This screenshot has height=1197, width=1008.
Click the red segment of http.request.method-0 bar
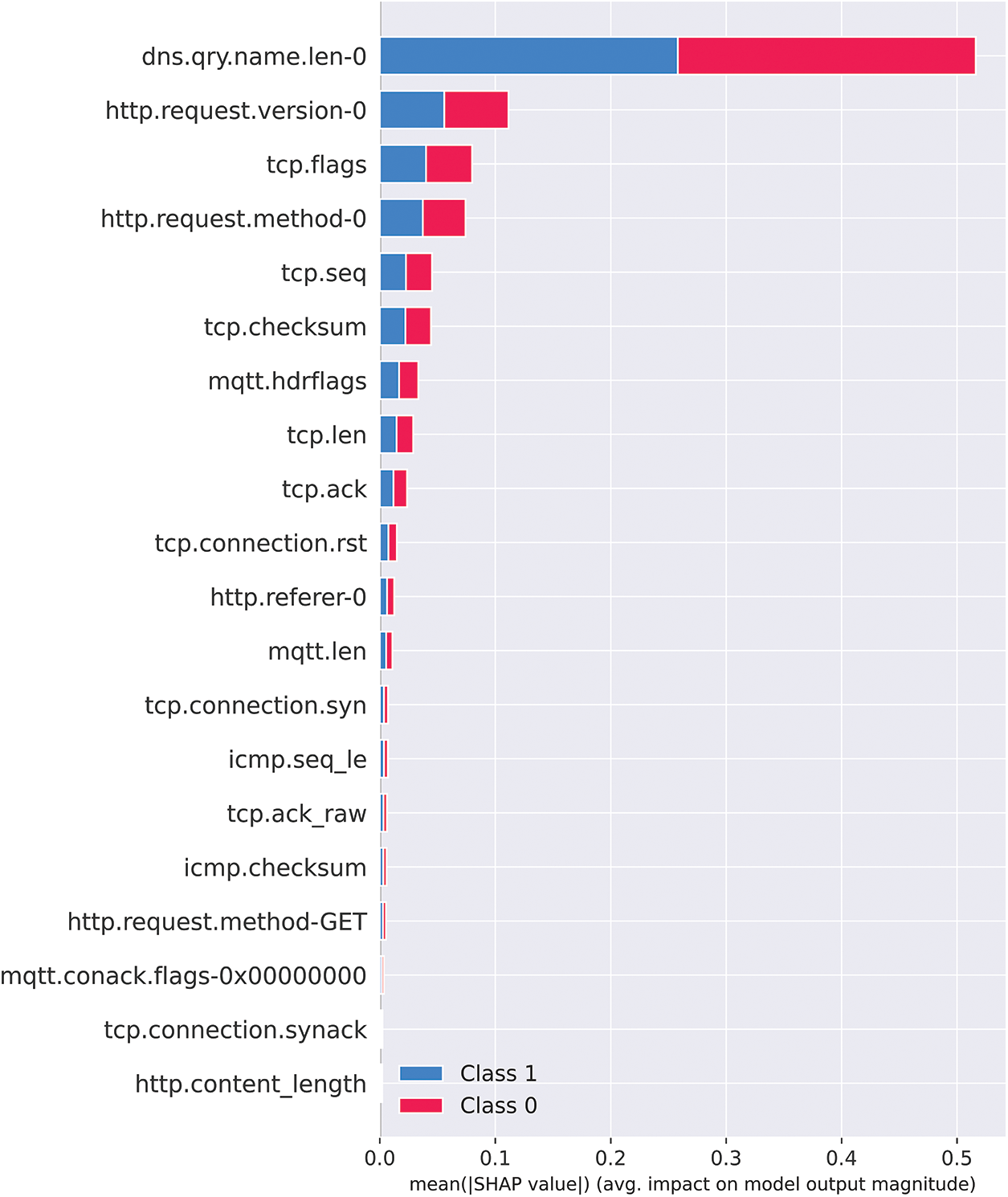[x=444, y=219]
